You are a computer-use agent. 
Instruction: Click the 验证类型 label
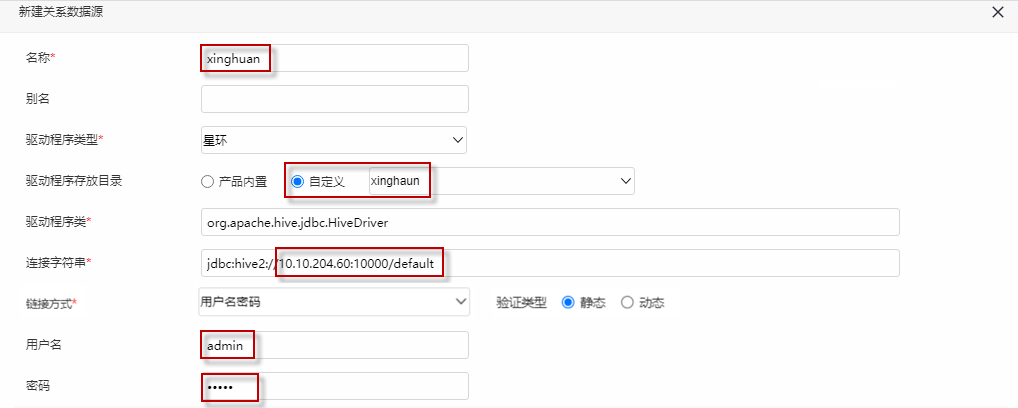(x=521, y=302)
